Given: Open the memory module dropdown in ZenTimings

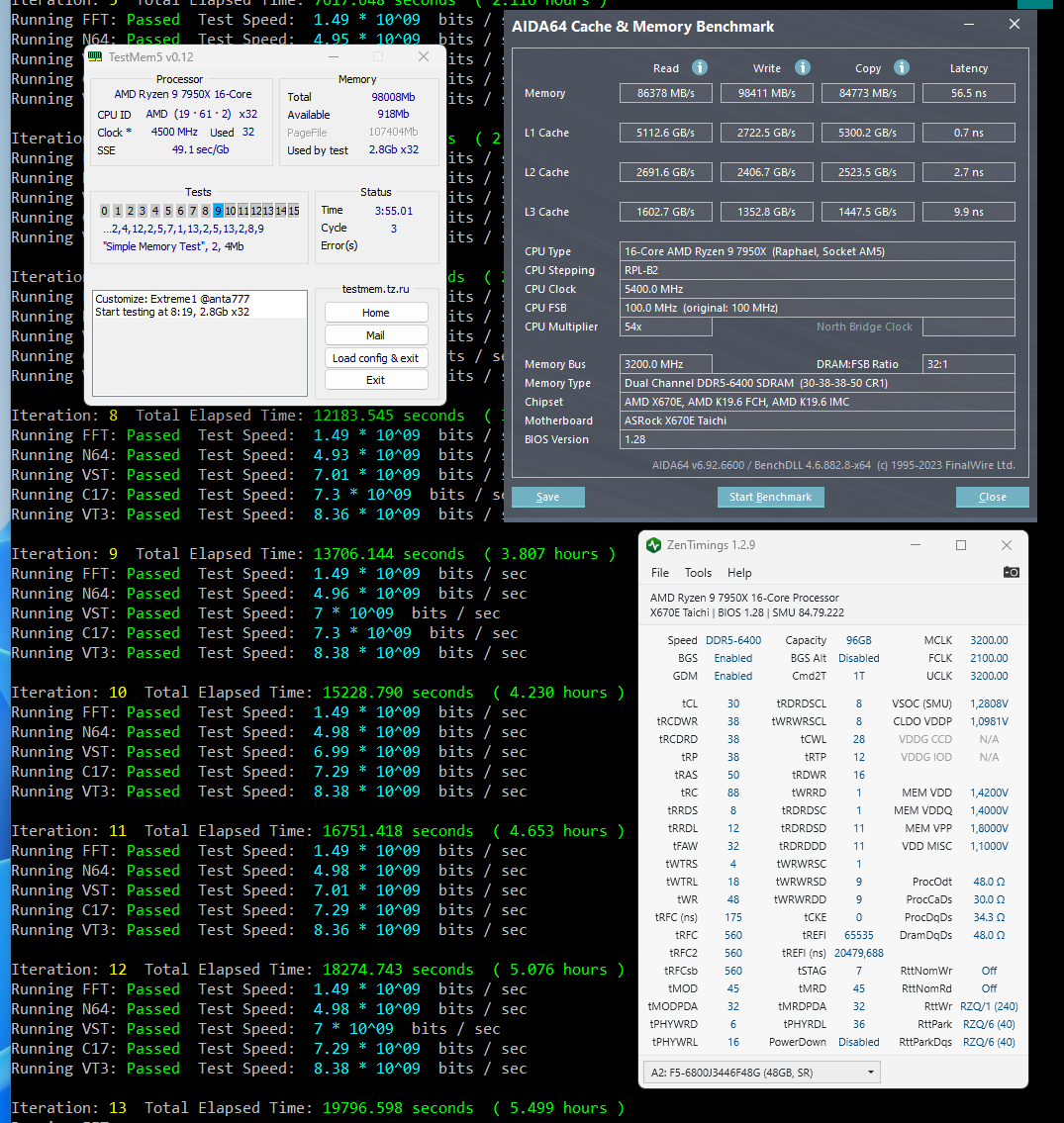Looking at the screenshot, I should (762, 1073).
